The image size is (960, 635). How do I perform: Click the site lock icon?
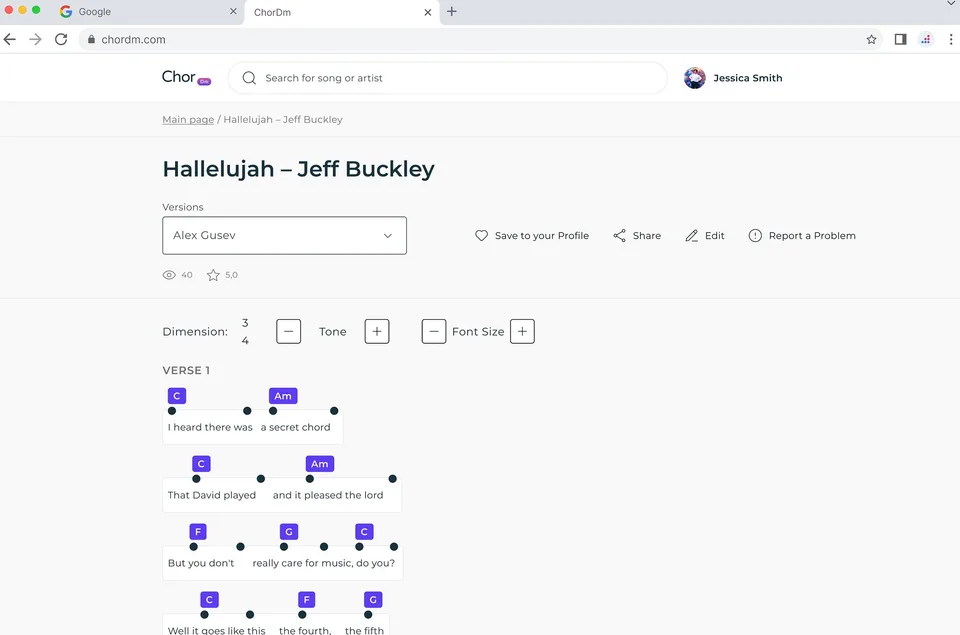coord(91,39)
